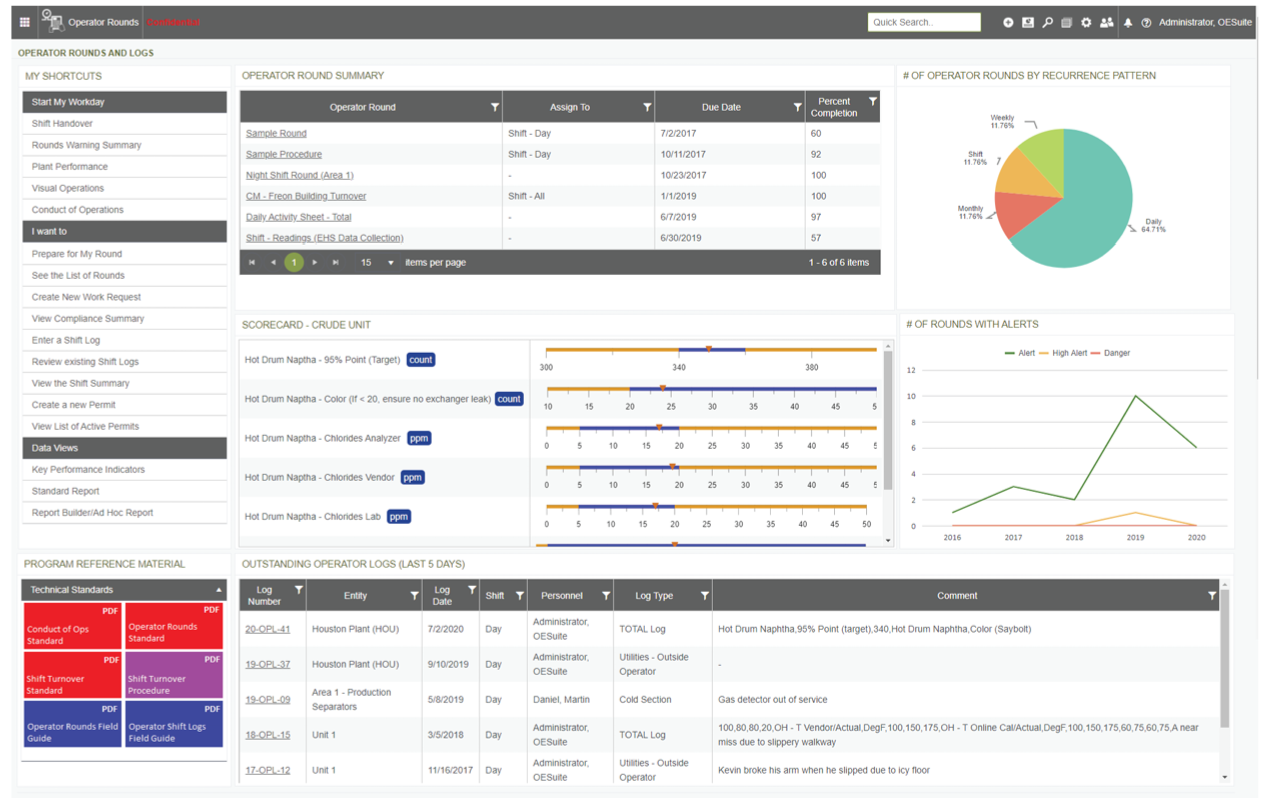The height and width of the screenshot is (798, 1274).
Task: Click the add new plus icon
Action: click(1008, 22)
